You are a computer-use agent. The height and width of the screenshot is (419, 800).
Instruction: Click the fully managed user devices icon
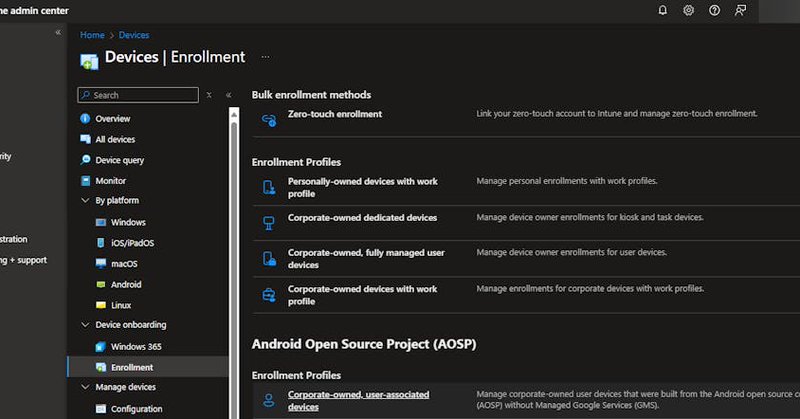(x=269, y=258)
